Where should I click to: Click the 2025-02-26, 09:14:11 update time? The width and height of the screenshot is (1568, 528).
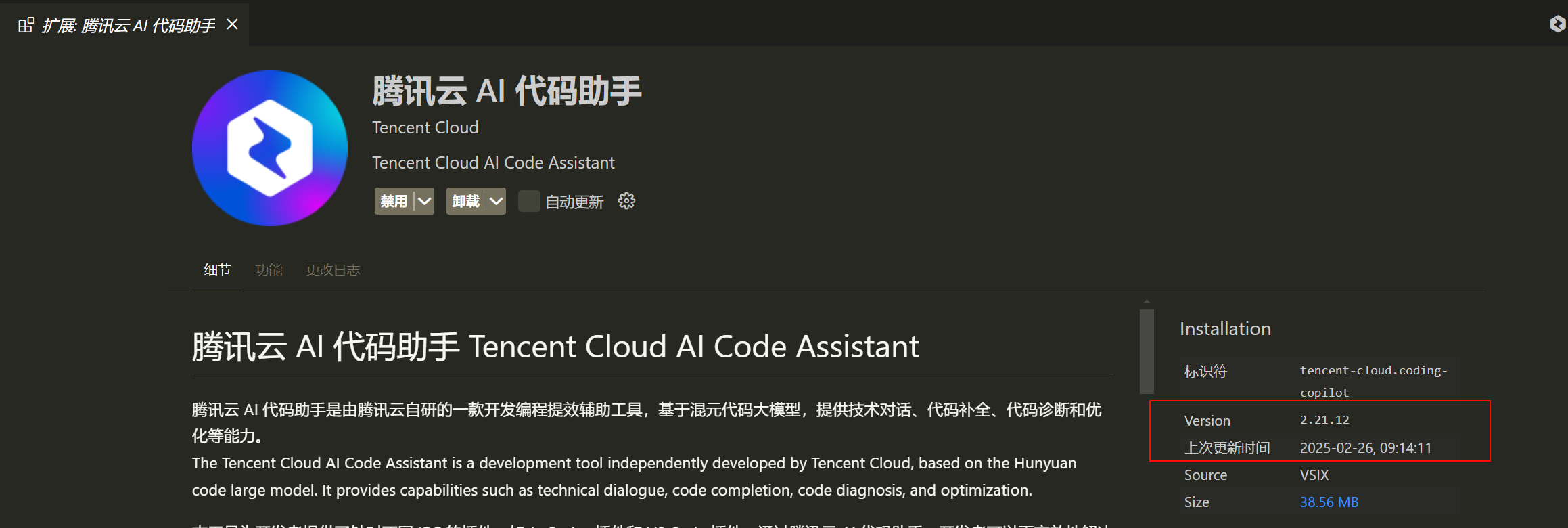point(1366,448)
